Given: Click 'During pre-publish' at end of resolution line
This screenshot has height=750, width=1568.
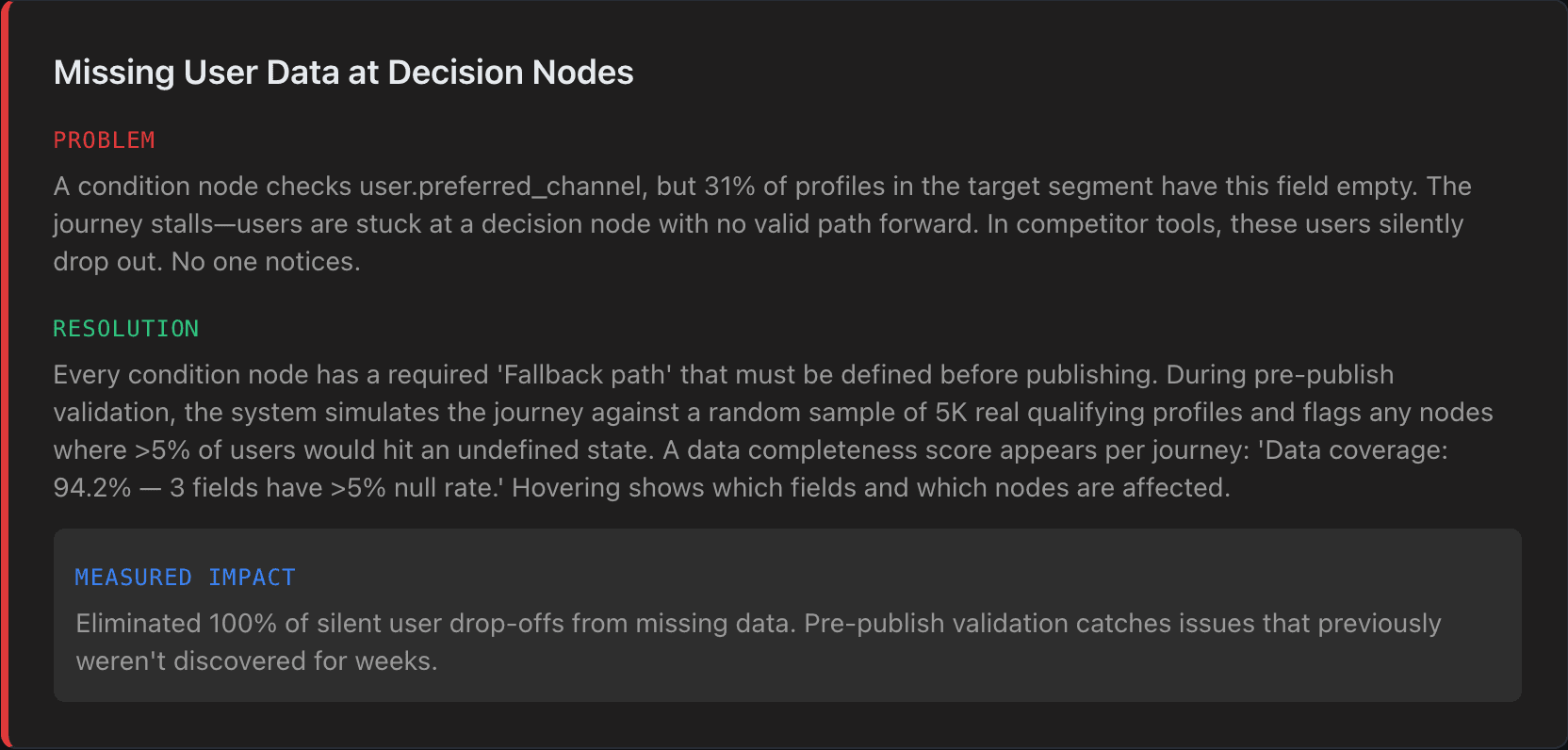Looking at the screenshot, I should tap(1280, 375).
